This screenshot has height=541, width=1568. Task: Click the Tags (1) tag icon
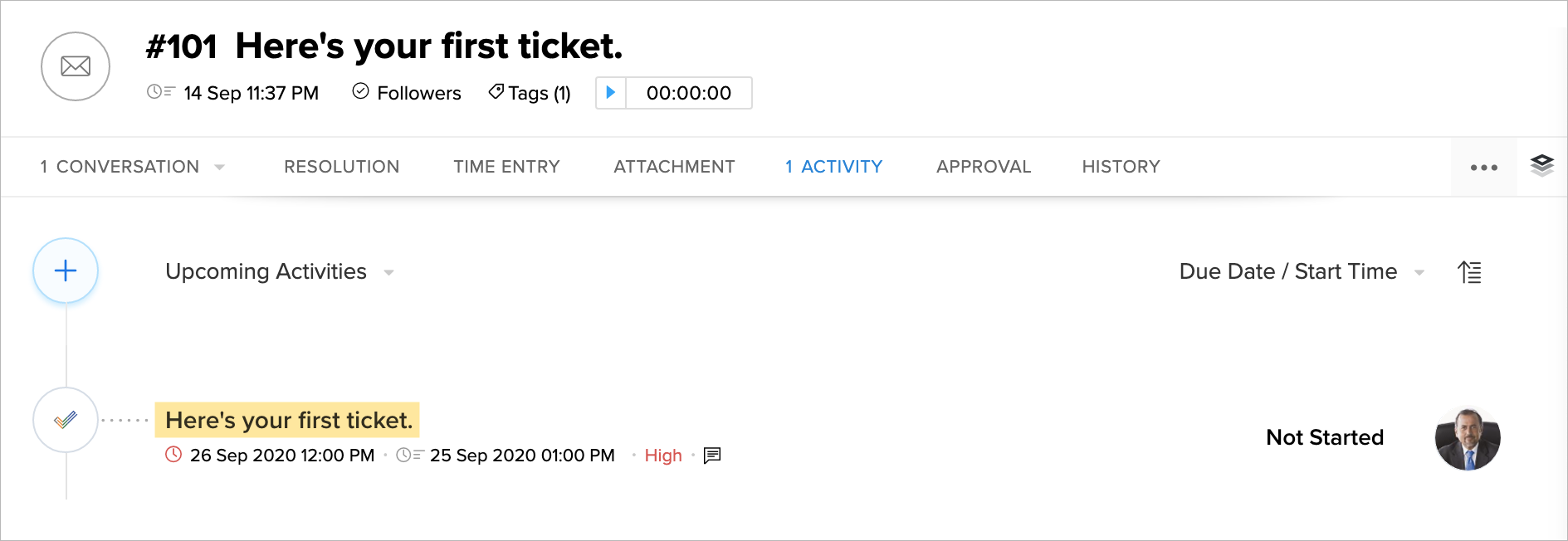tap(496, 92)
